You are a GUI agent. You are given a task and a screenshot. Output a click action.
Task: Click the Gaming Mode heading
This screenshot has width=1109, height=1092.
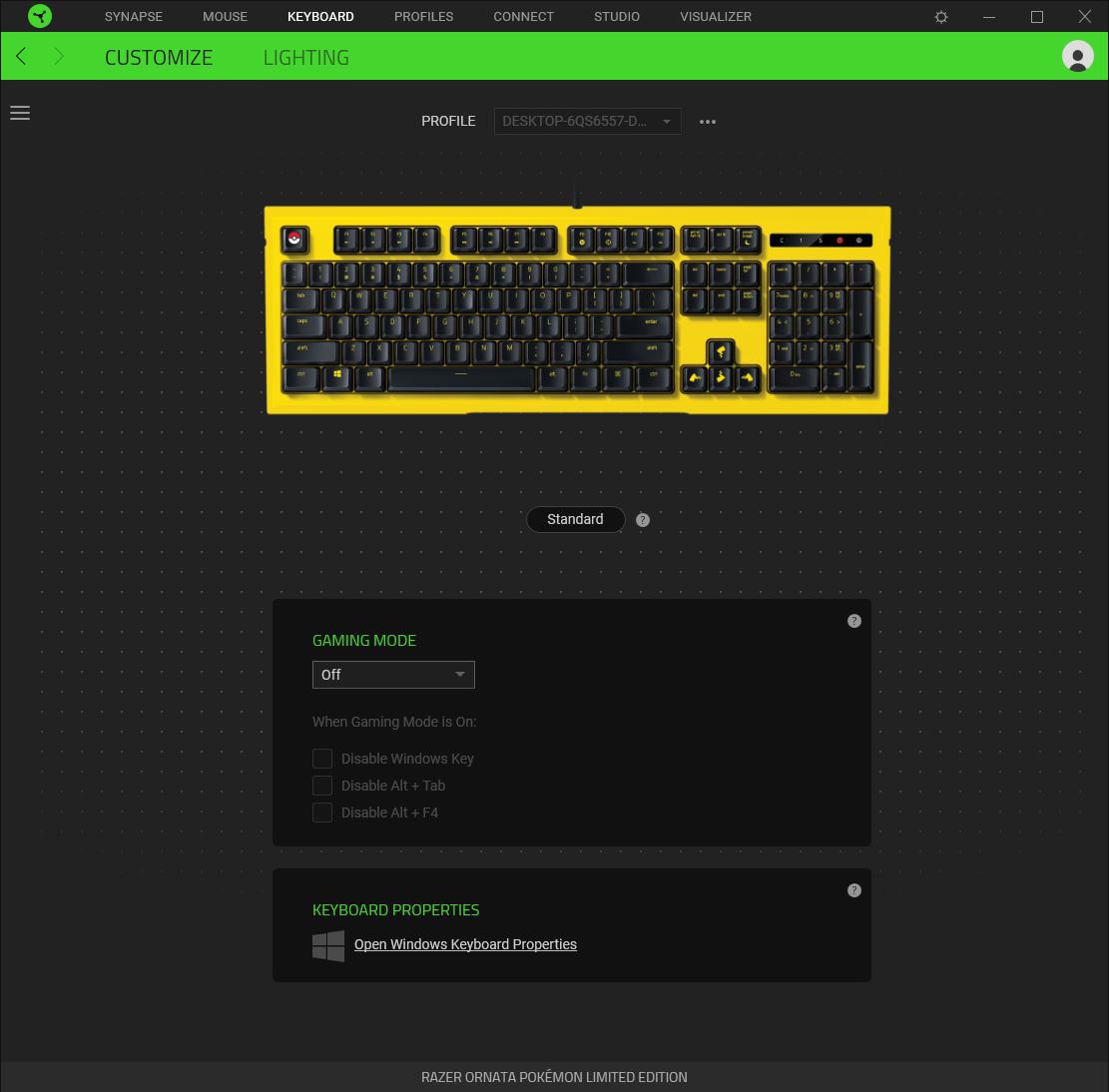coord(364,640)
